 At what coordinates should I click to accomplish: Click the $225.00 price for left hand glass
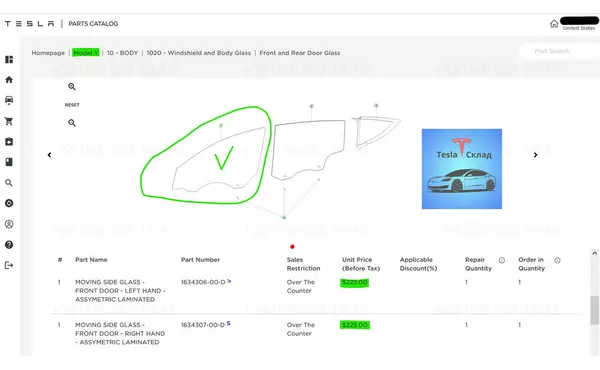354,283
